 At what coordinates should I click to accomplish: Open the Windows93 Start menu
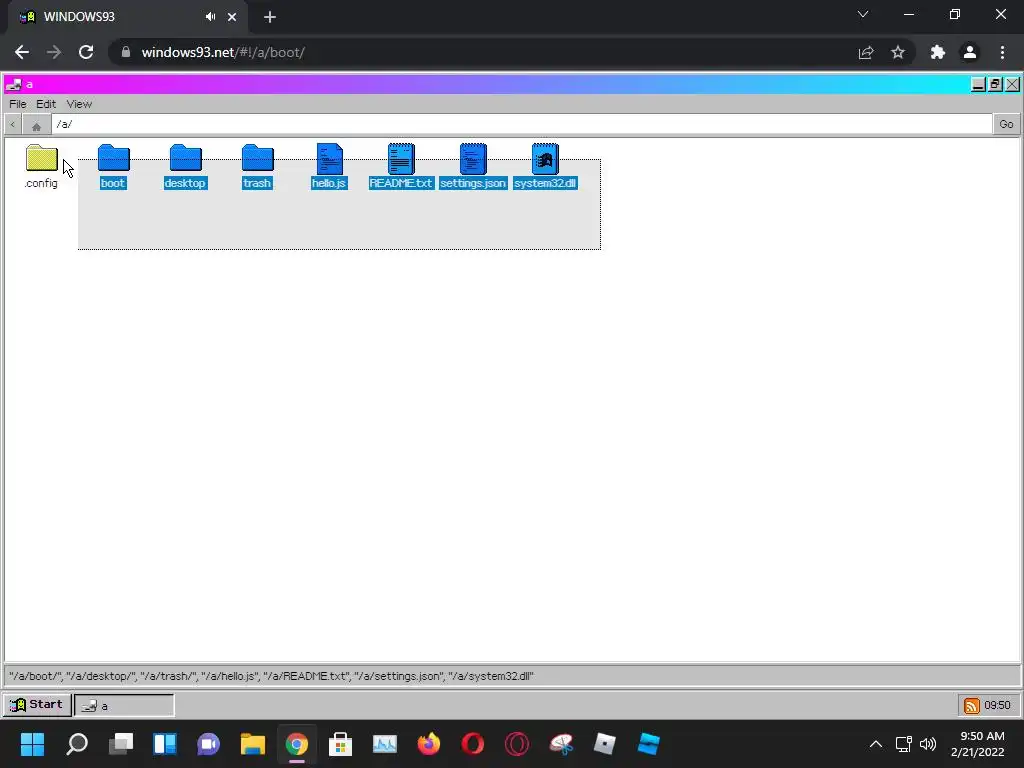tap(37, 705)
